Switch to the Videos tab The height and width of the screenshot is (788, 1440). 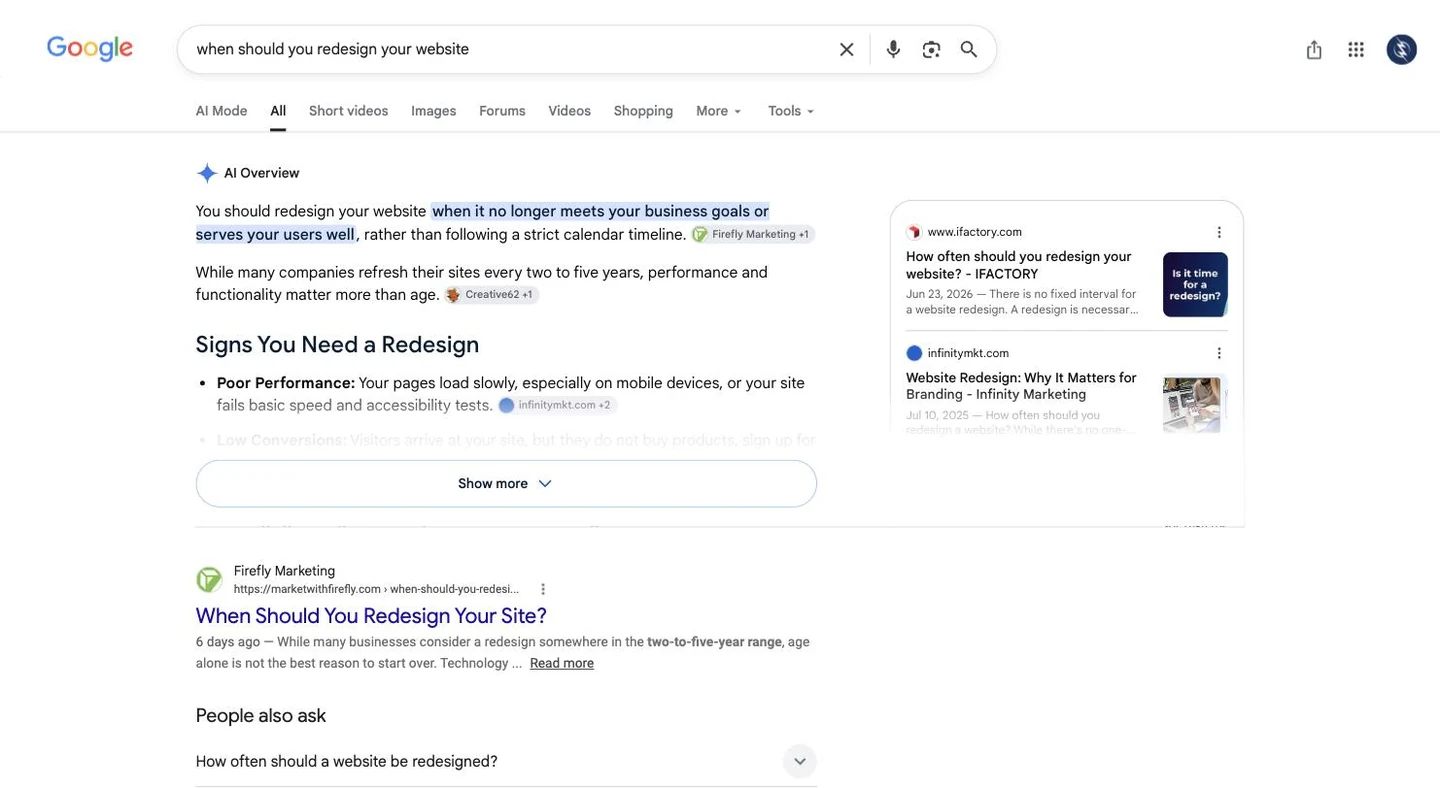tap(569, 111)
